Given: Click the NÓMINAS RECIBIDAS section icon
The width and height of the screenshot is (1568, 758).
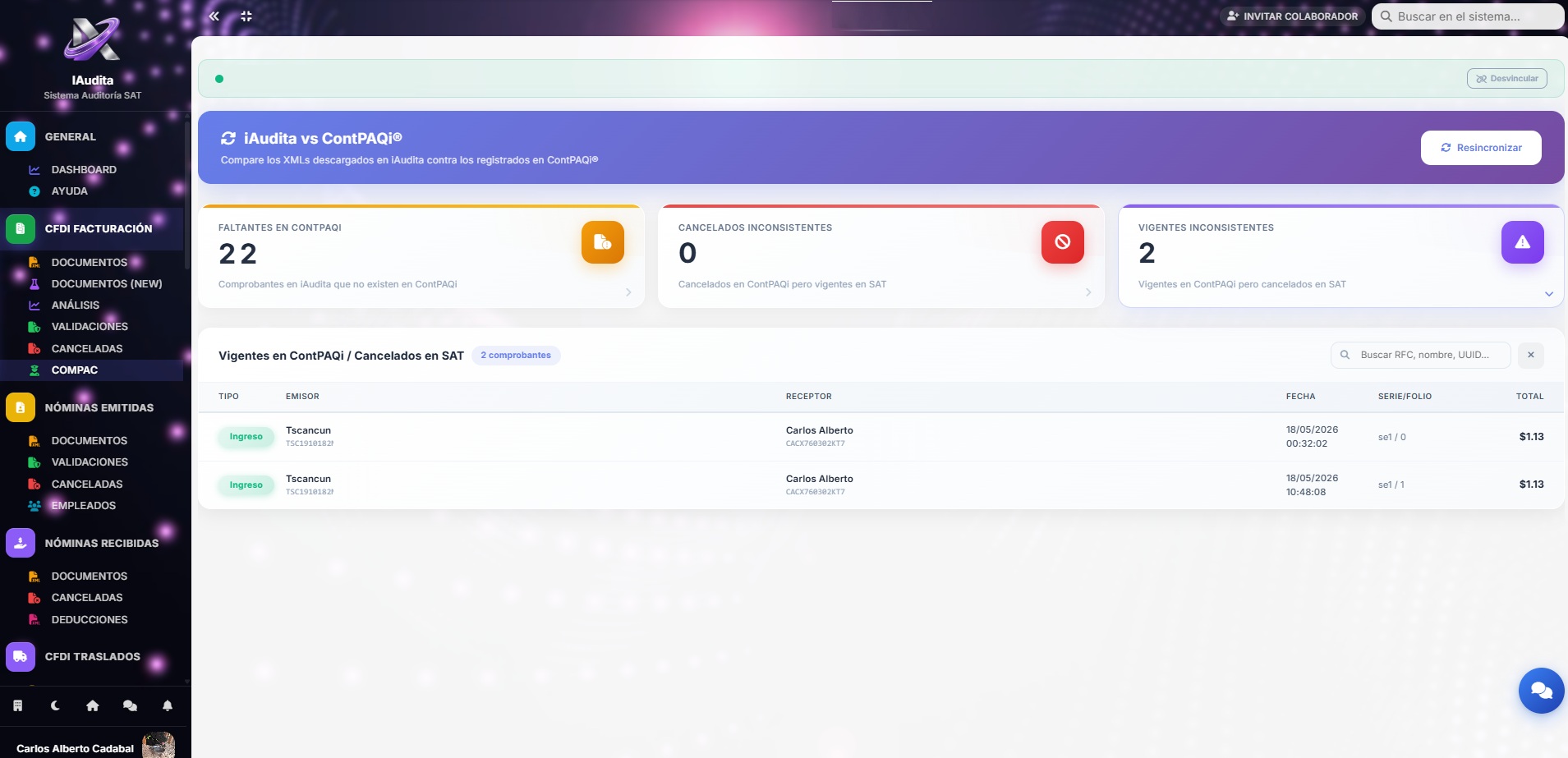Looking at the screenshot, I should point(21,543).
